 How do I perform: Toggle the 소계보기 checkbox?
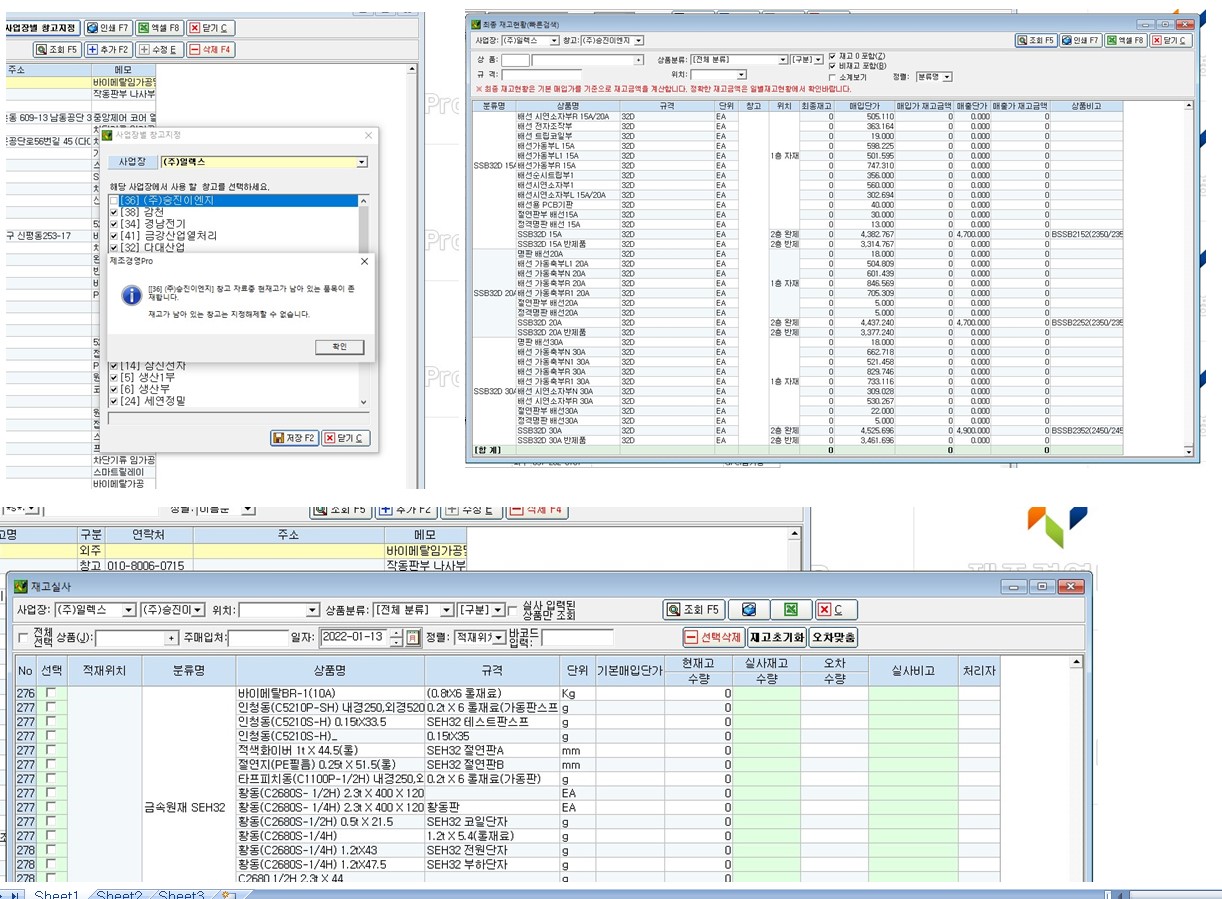pos(833,77)
